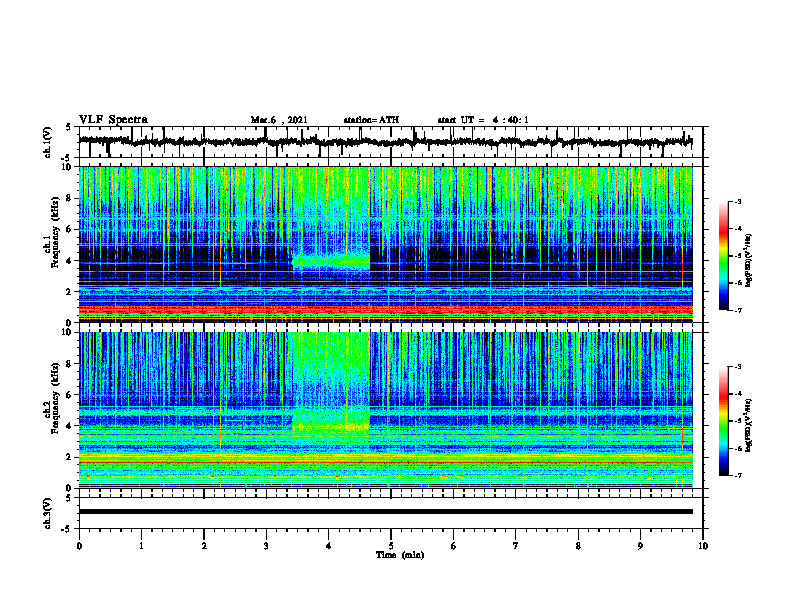
Task: Click the green 4 kHz emission band in ch.1 spectrogram
Action: pyautogui.click(x=331, y=262)
